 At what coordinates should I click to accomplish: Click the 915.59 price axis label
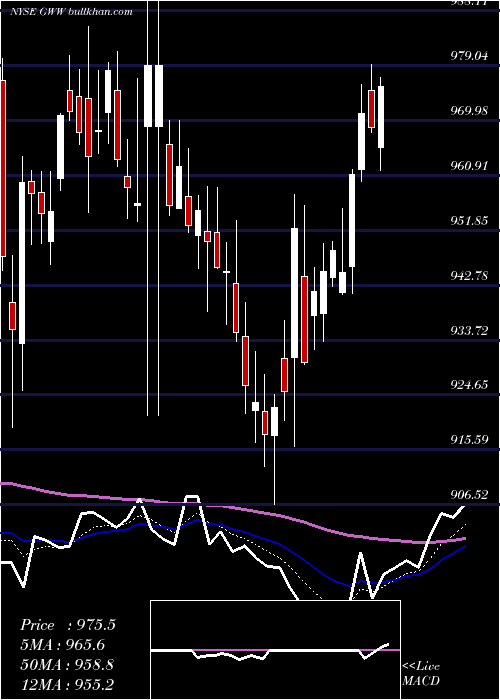coord(468,440)
